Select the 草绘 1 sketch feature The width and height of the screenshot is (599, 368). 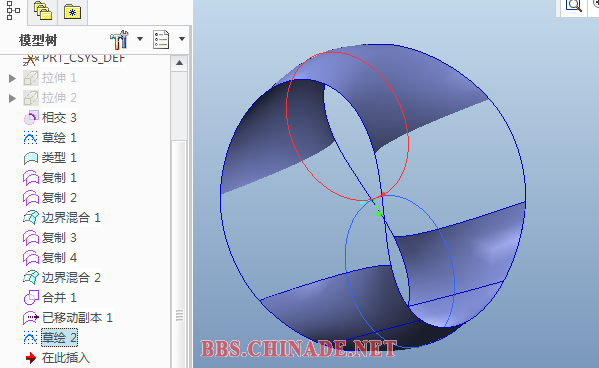59,138
